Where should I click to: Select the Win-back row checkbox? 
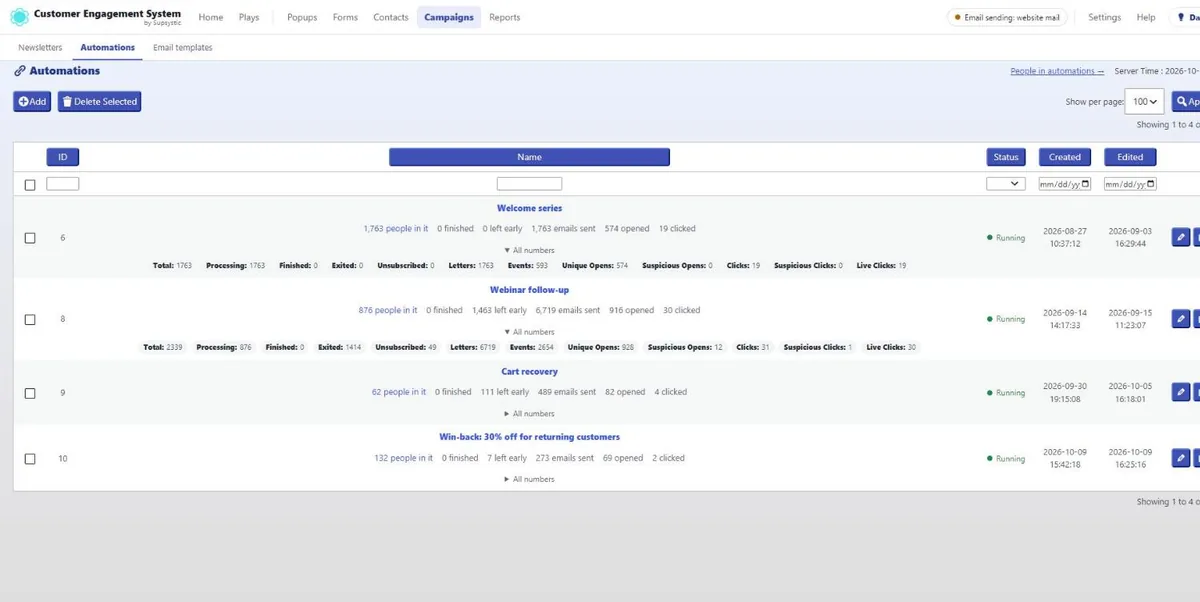(30, 459)
